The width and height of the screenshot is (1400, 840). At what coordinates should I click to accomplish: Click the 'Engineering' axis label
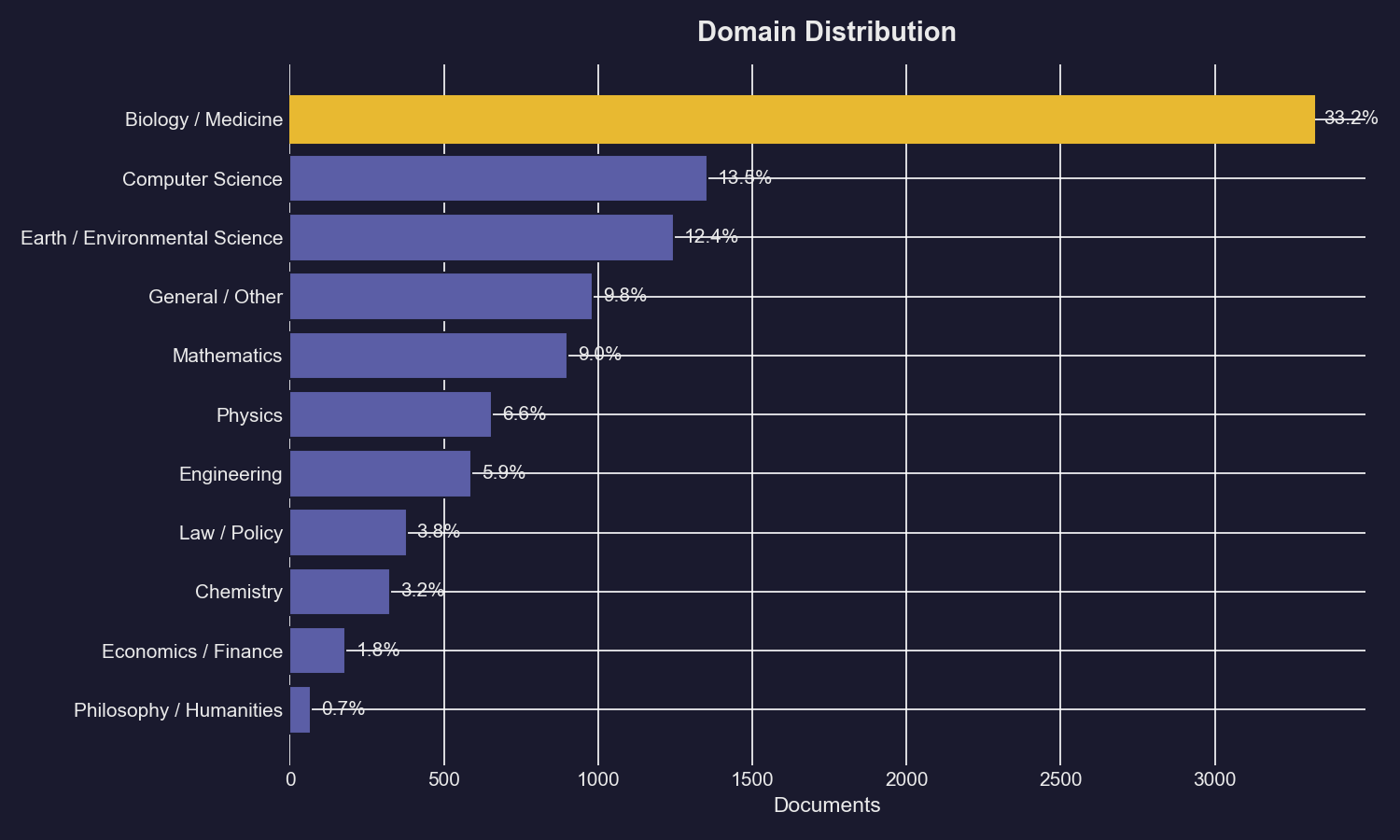pos(231,474)
